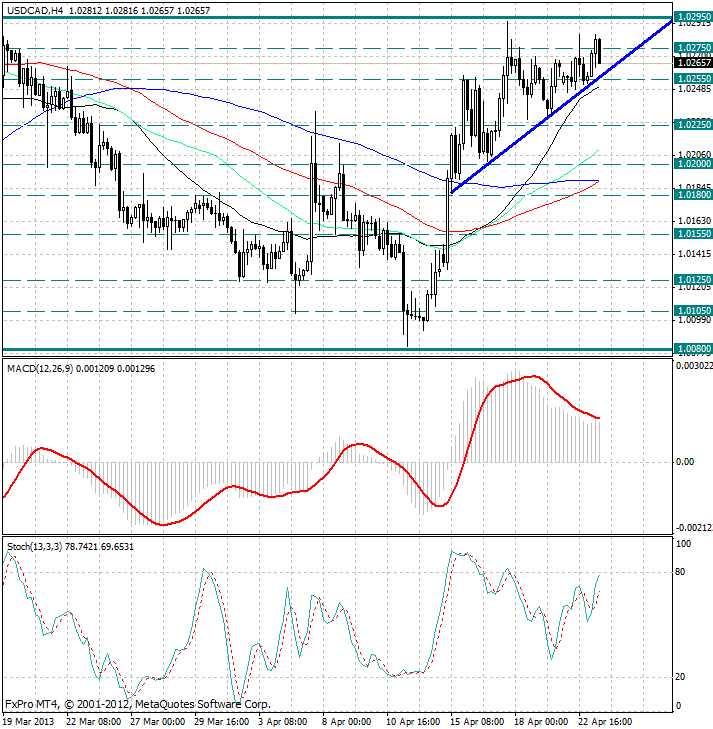The width and height of the screenshot is (713, 729).
Task: Select the 1.01800 price level label
Action: click(x=693, y=195)
